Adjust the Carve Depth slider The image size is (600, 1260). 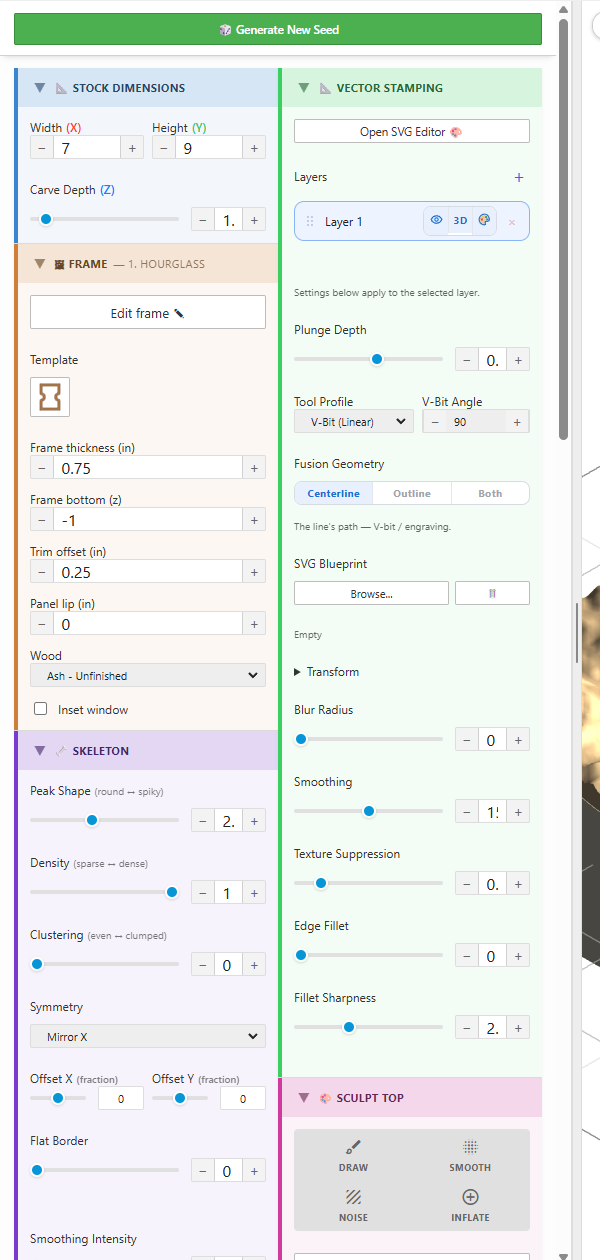click(x=104, y=219)
